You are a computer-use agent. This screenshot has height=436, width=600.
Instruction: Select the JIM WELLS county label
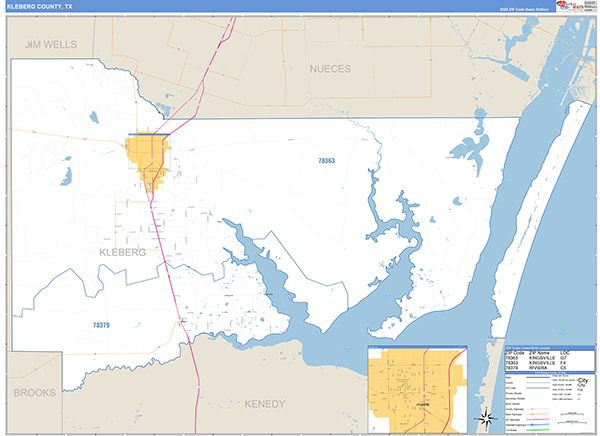(51, 44)
